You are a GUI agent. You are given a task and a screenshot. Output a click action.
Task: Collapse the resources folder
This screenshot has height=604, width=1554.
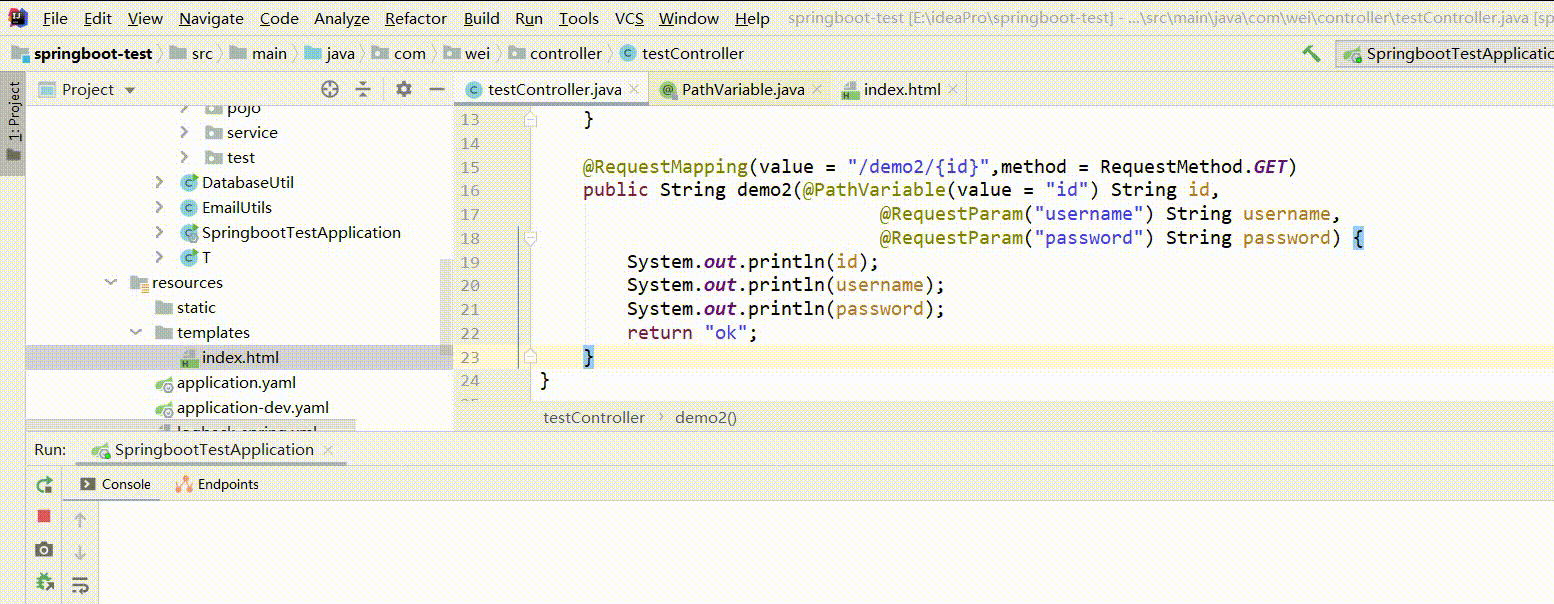pyautogui.click(x=111, y=283)
